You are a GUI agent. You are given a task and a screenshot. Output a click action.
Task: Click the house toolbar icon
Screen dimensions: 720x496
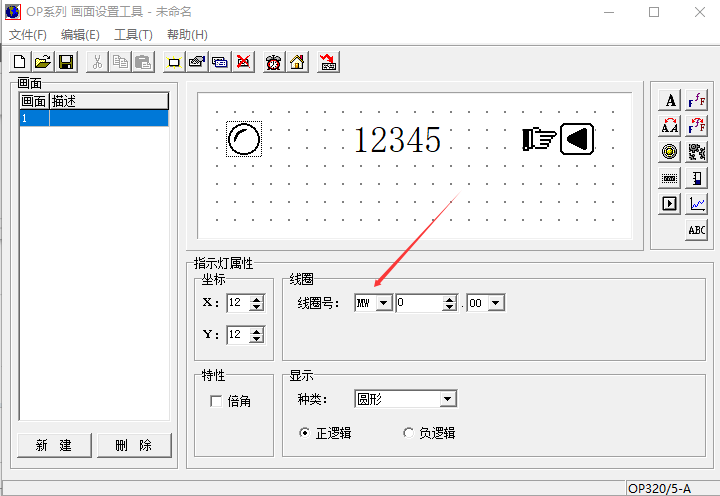pyautogui.click(x=297, y=62)
